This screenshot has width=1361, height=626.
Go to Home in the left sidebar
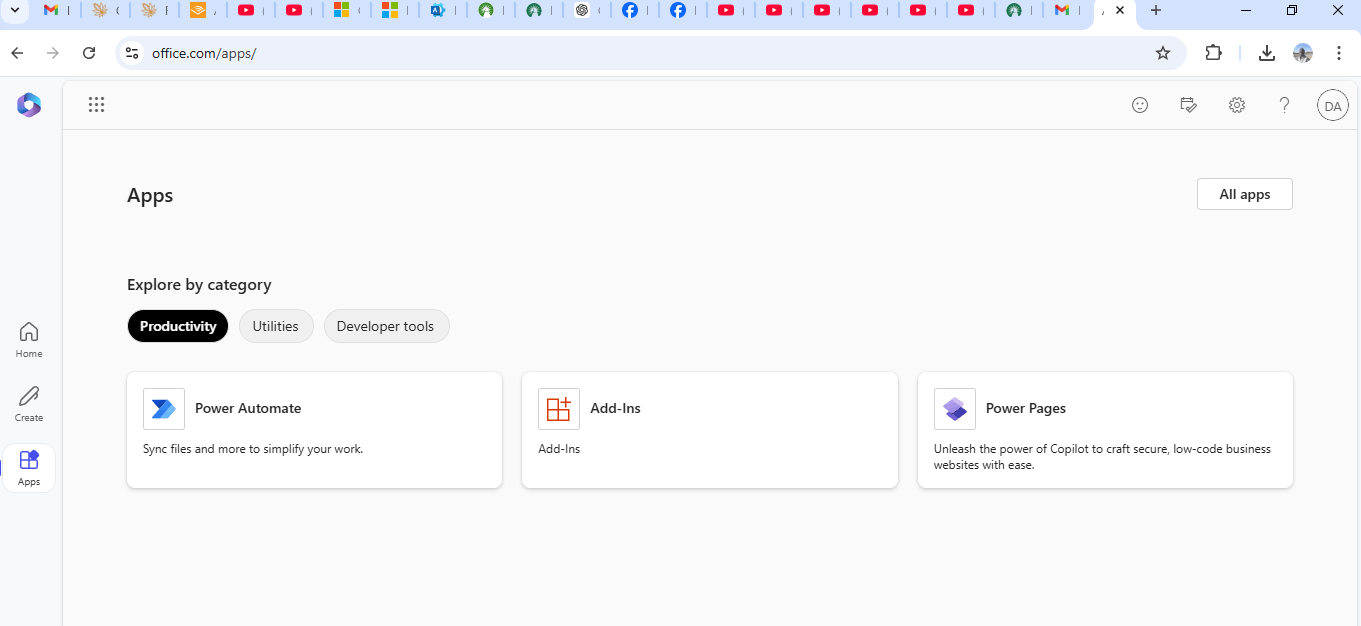pyautogui.click(x=29, y=340)
